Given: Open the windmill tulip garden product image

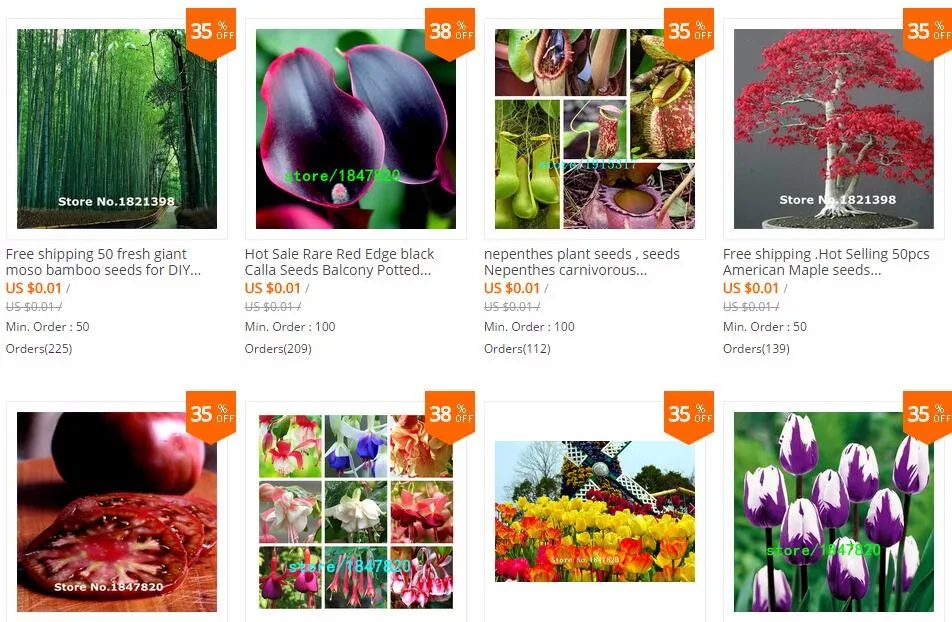Looking at the screenshot, I should coord(595,511).
